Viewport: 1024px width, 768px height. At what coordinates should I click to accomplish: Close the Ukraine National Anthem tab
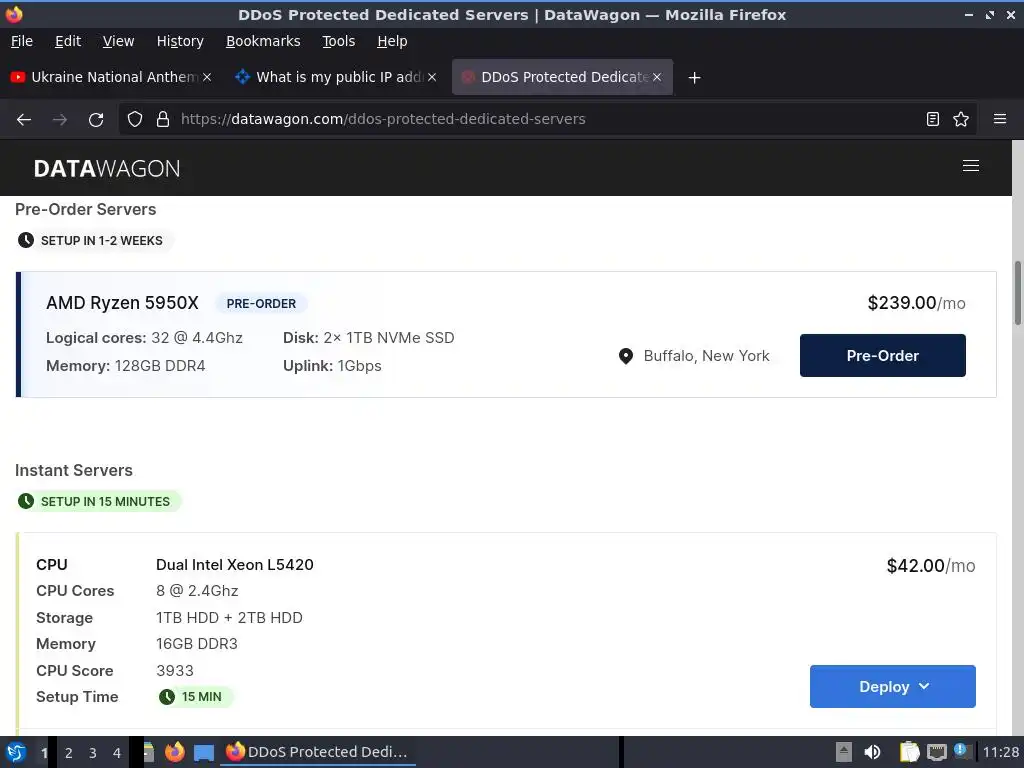206,77
